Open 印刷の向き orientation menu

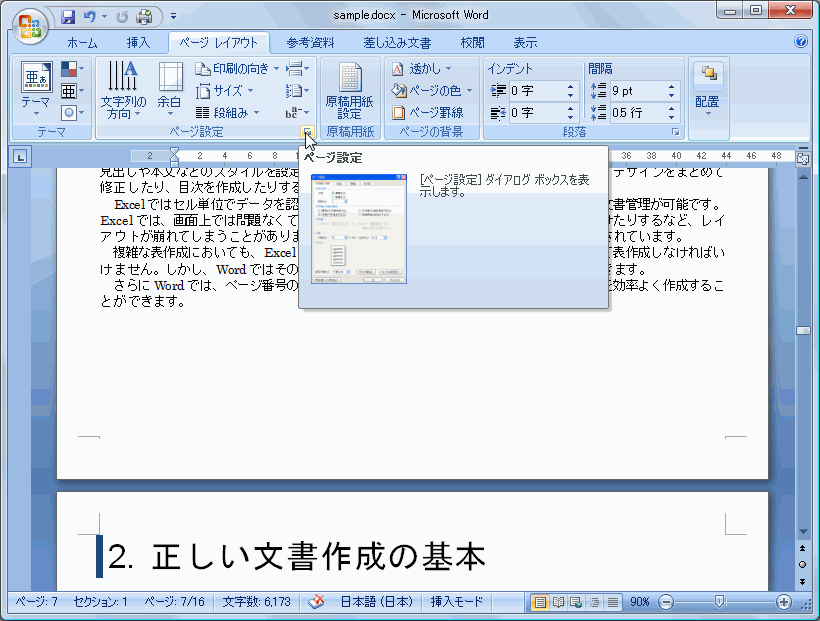[x=237, y=69]
